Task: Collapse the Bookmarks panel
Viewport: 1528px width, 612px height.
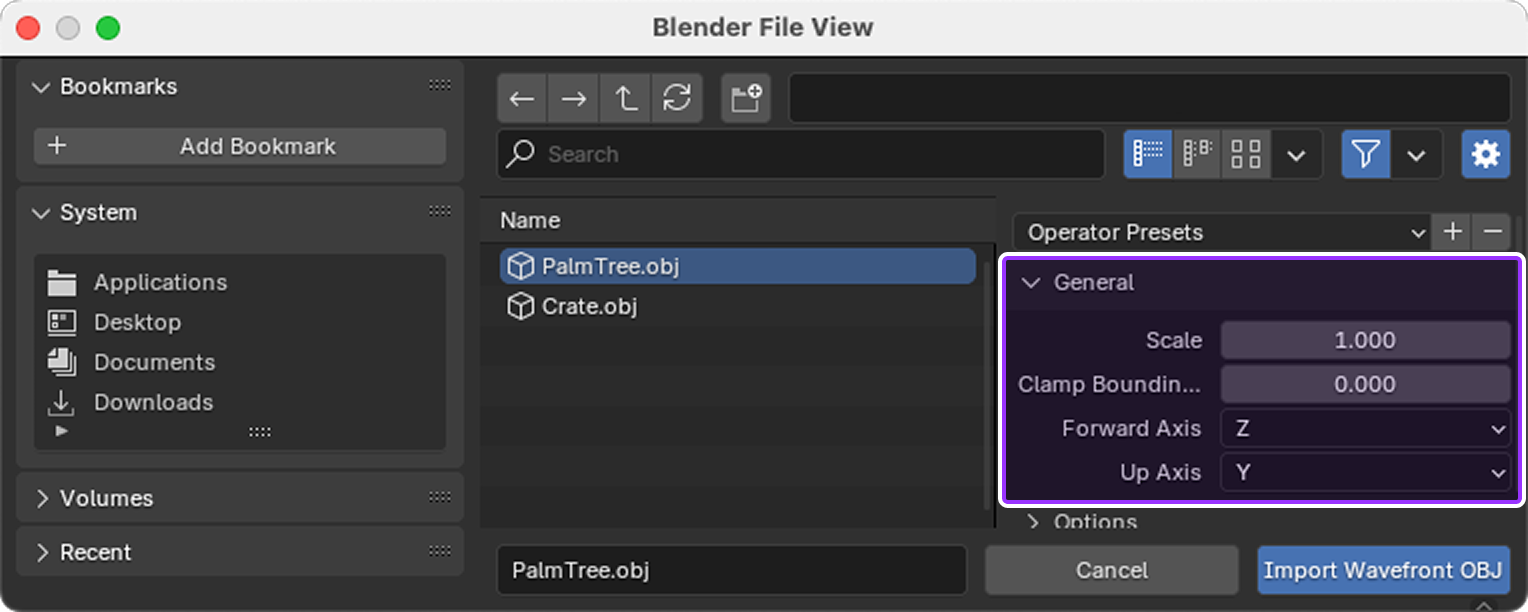Action: [x=41, y=87]
